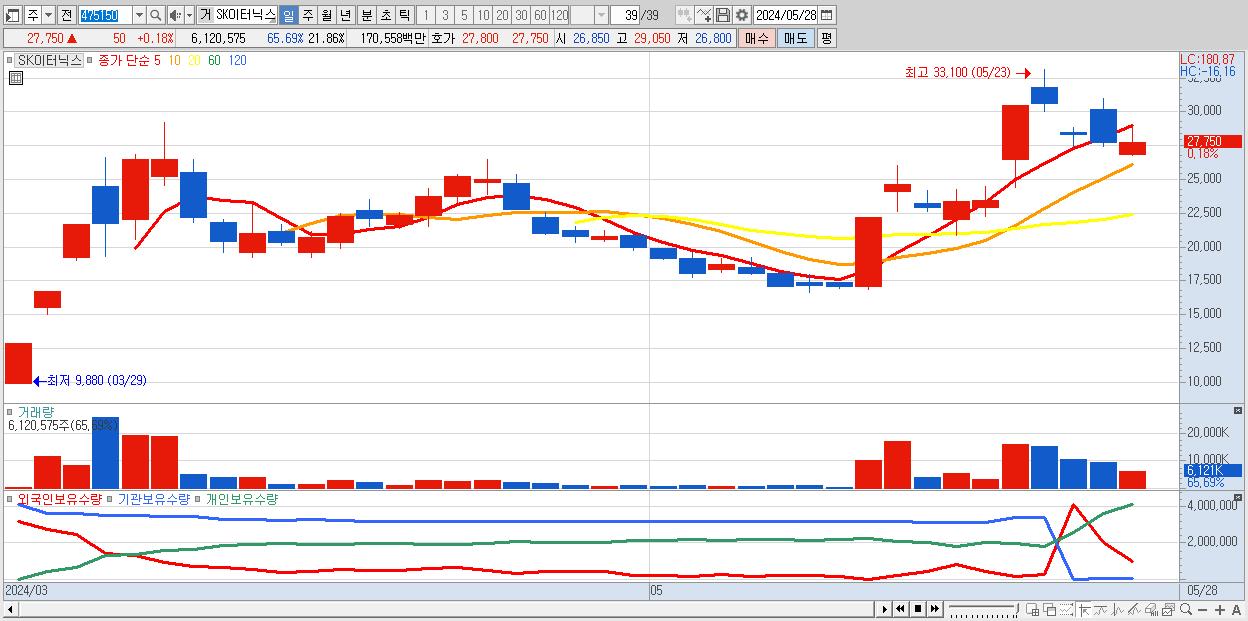Viewport: 1248px width, 621px height.
Task: Click the rewind button in bottom bar
Action: click(x=901, y=609)
